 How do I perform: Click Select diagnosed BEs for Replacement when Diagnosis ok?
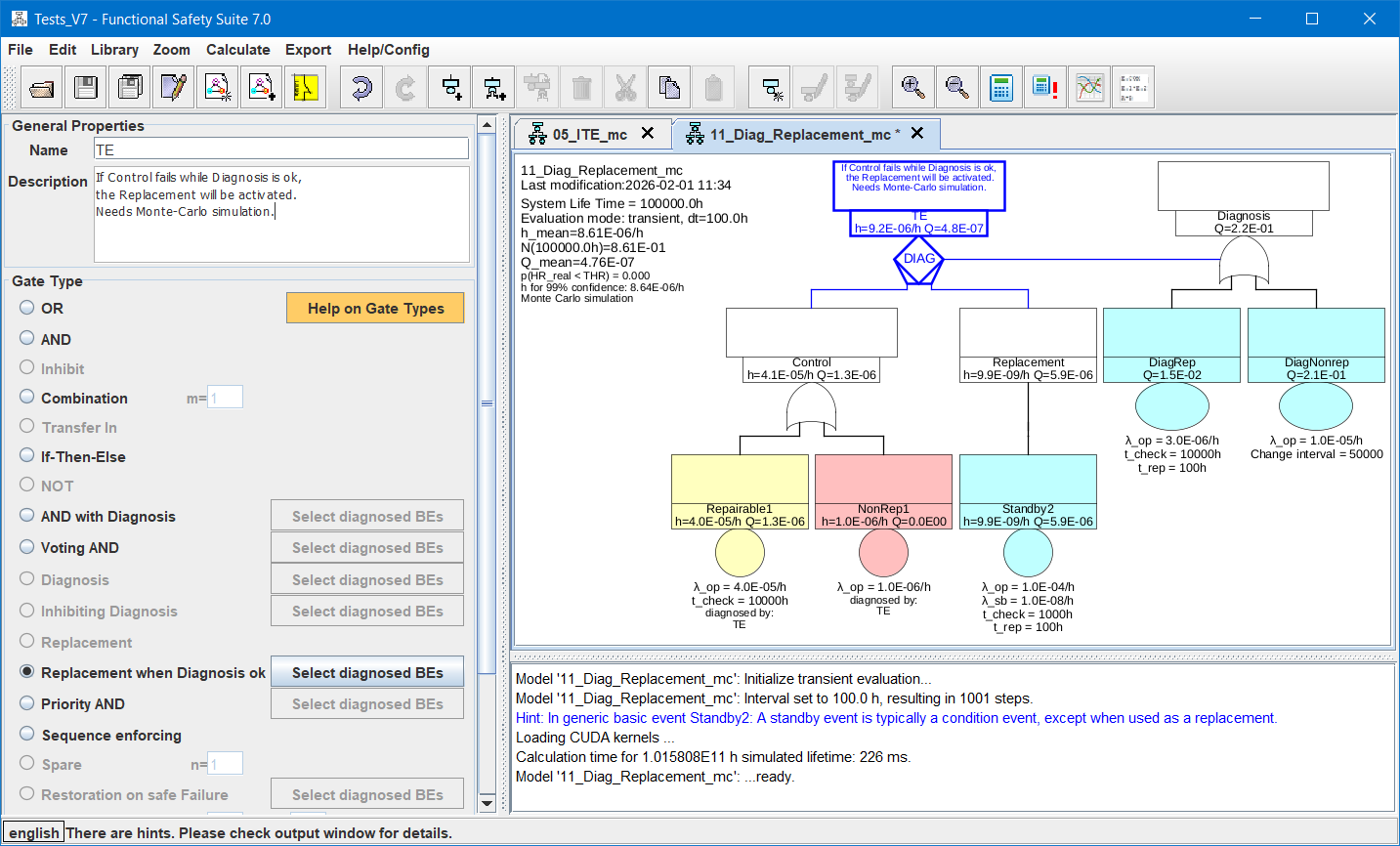(367, 672)
